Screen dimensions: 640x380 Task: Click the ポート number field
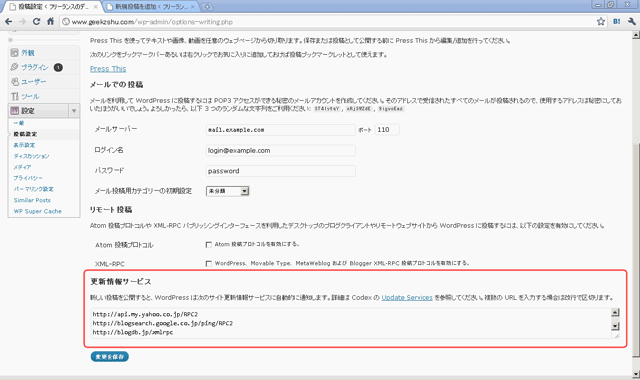click(387, 130)
